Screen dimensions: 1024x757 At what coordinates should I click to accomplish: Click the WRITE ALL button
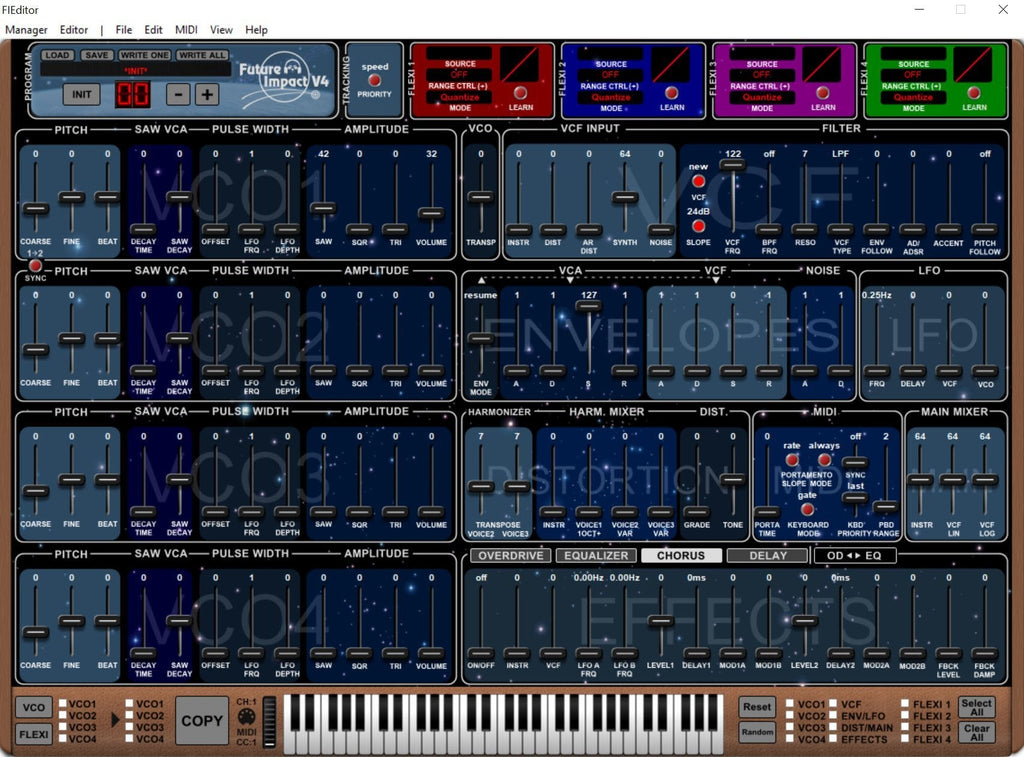pos(202,55)
